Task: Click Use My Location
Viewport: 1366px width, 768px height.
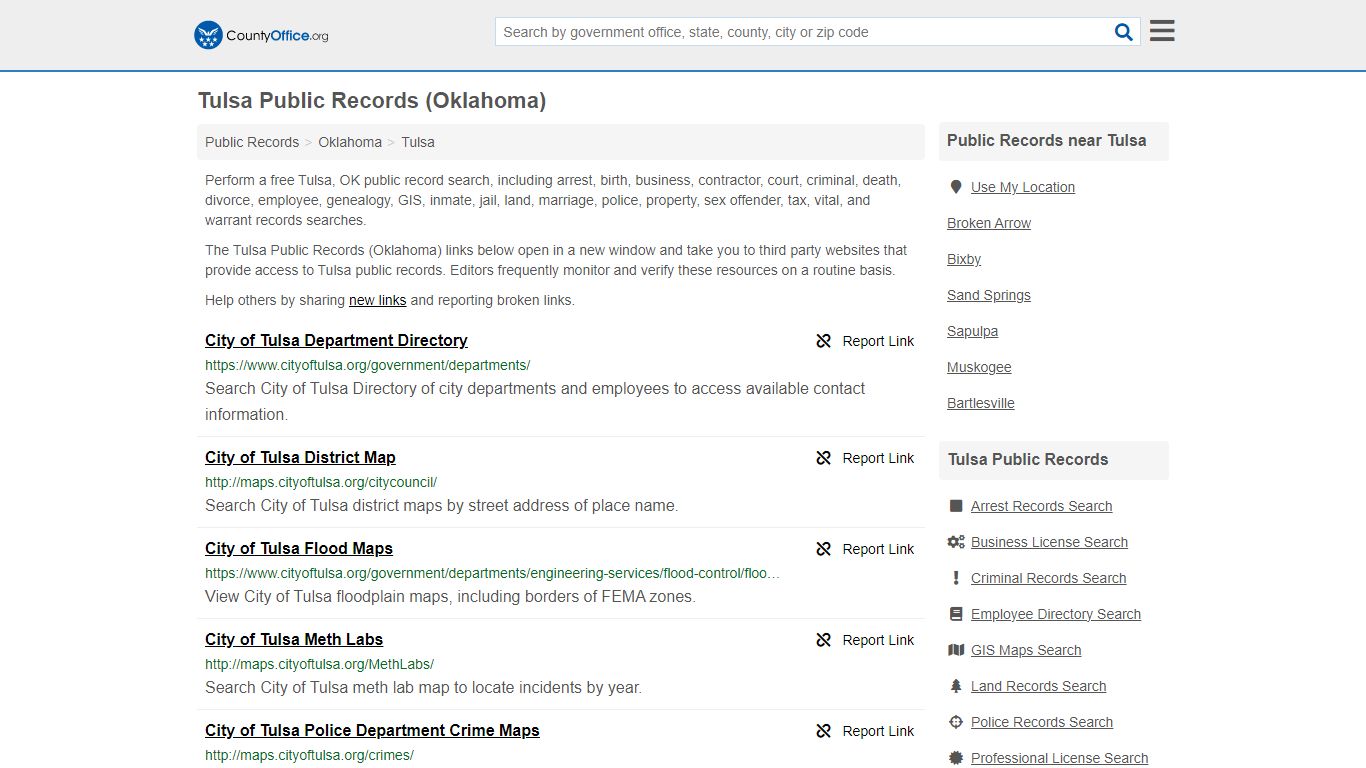Action: pos(1023,187)
